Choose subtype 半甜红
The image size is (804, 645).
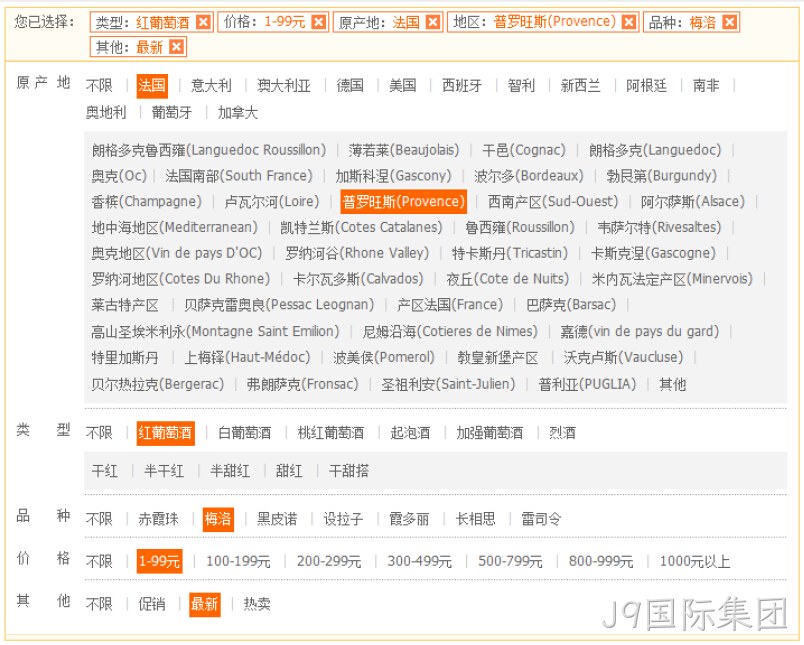tap(230, 471)
